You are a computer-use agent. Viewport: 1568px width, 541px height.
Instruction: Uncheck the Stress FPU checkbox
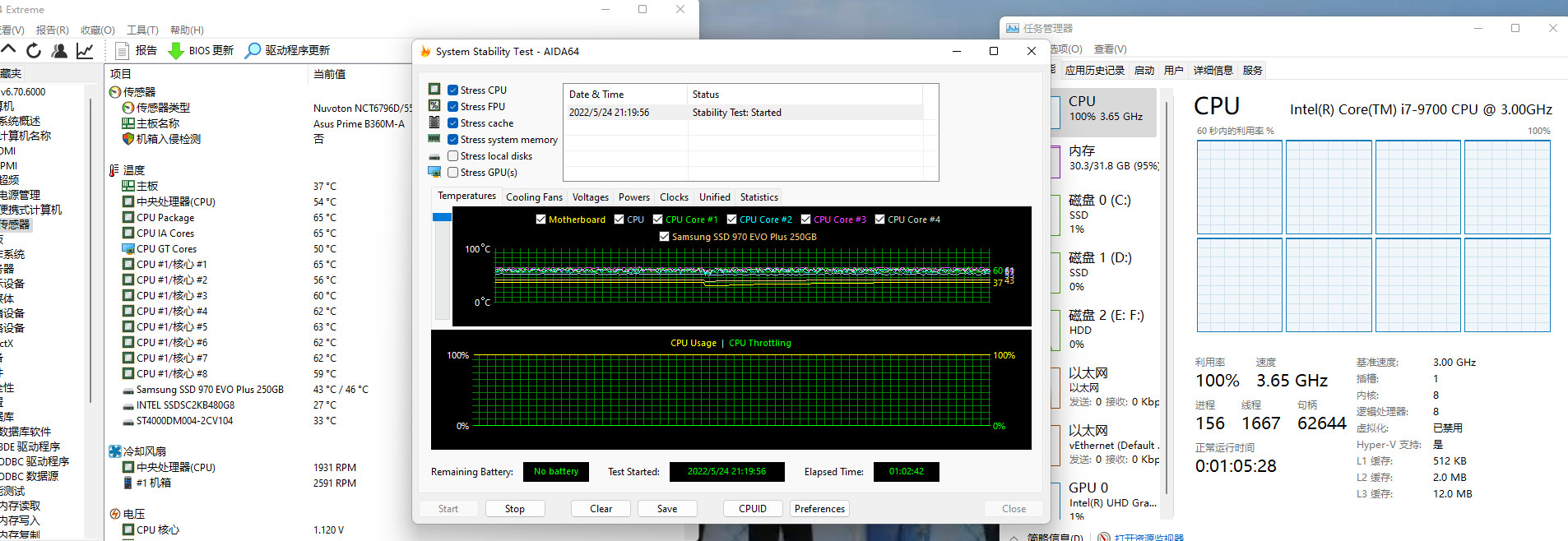(x=452, y=107)
